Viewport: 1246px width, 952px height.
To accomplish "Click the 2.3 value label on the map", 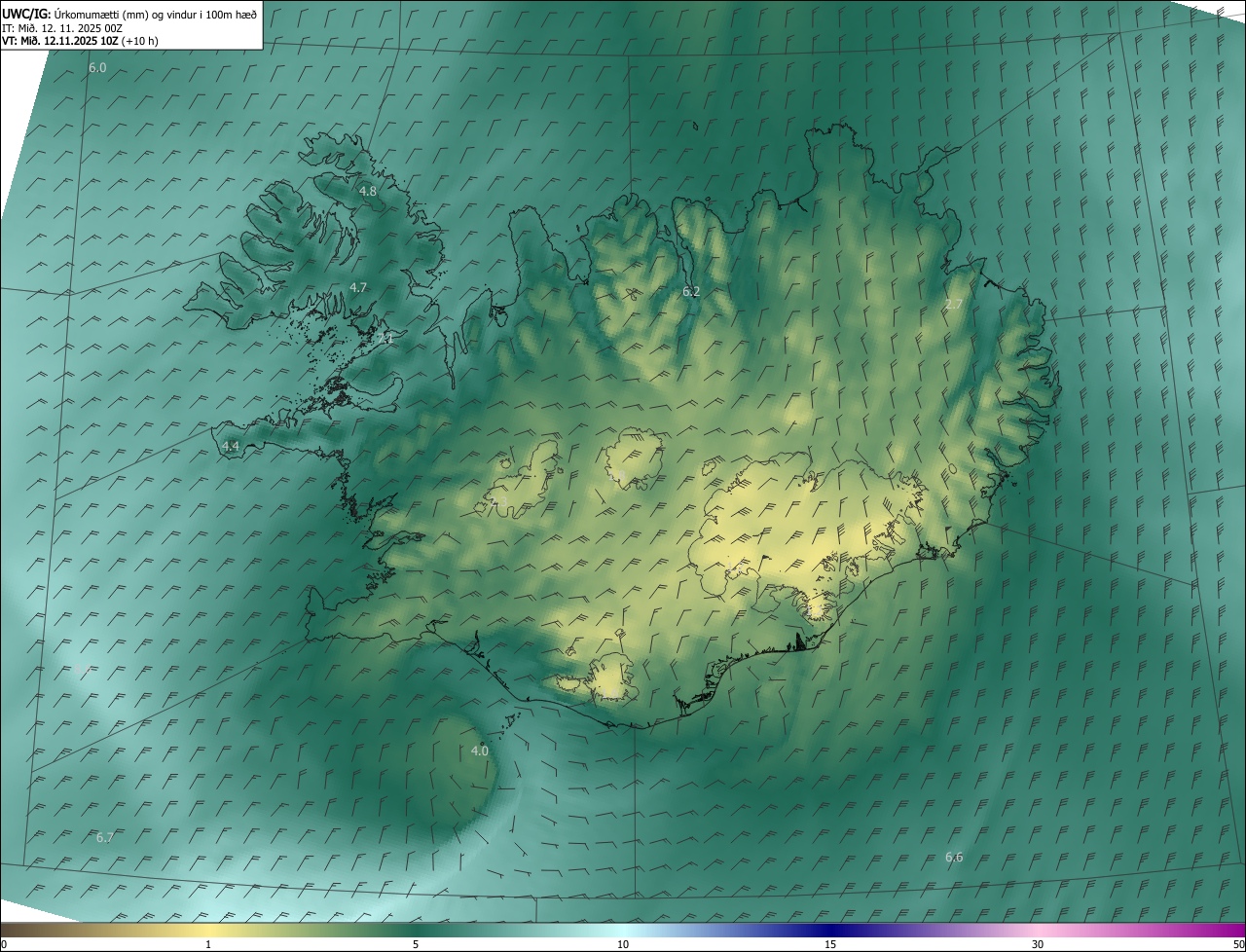I will click(x=499, y=501).
